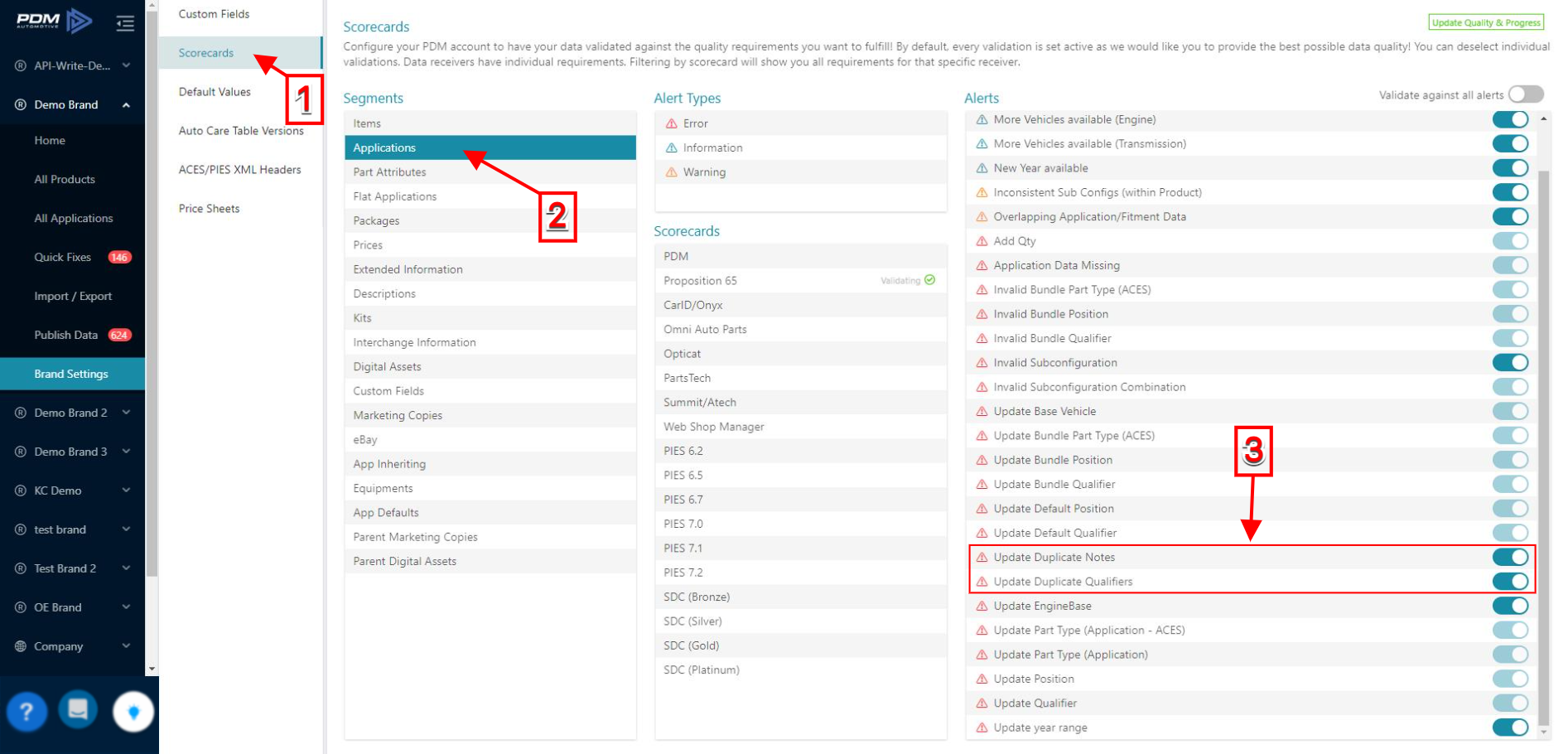Click the globe icon beside Company

coord(21,646)
